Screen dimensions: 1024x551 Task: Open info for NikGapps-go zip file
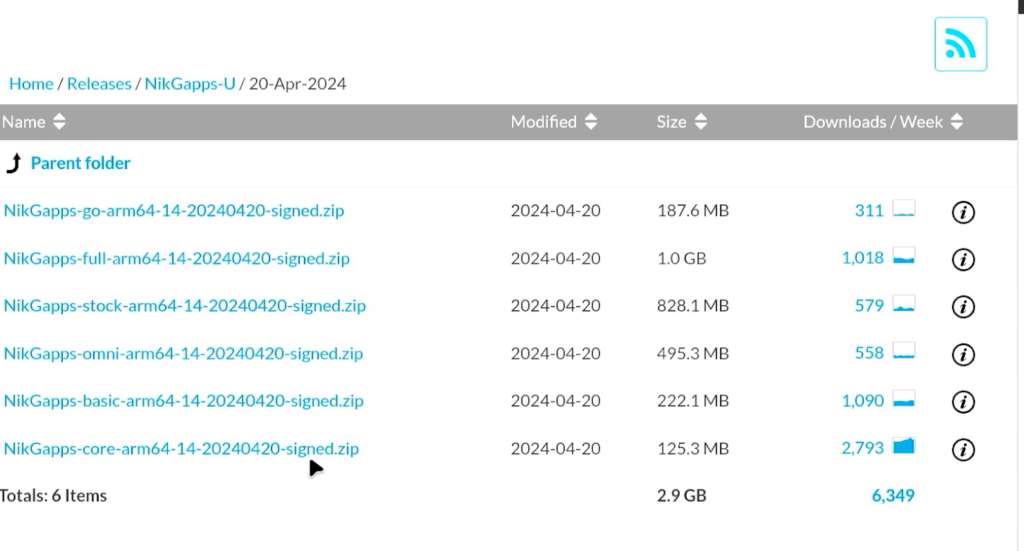[962, 212]
